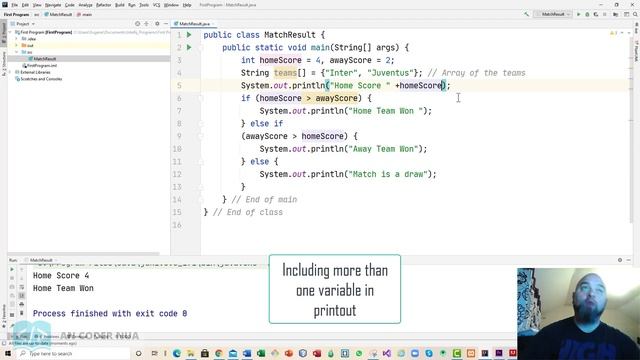Screen dimensions: 640x360
Task: Click the locate/select opened file target icon
Action: [138, 24]
